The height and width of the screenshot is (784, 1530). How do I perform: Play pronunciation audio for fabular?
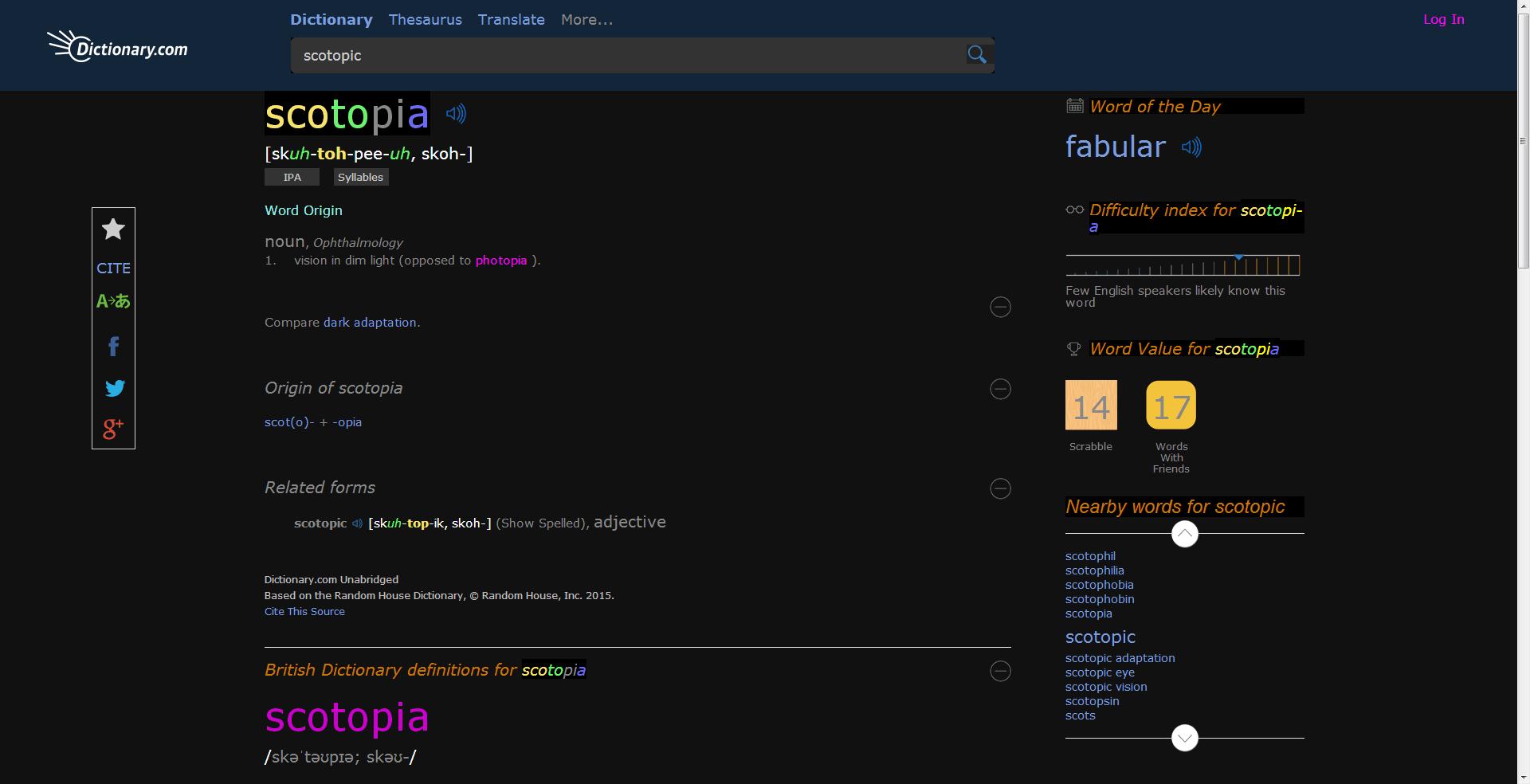pos(1191,147)
